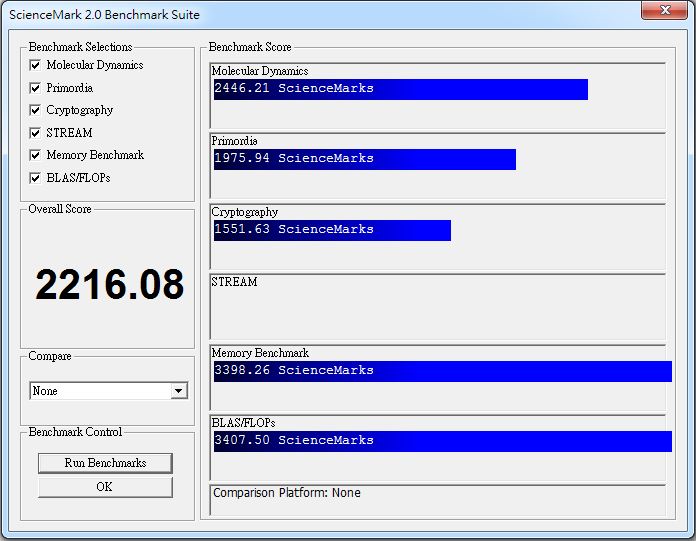Uncheck the Molecular Dynamics checkbox
The image size is (696, 541).
(x=35, y=65)
